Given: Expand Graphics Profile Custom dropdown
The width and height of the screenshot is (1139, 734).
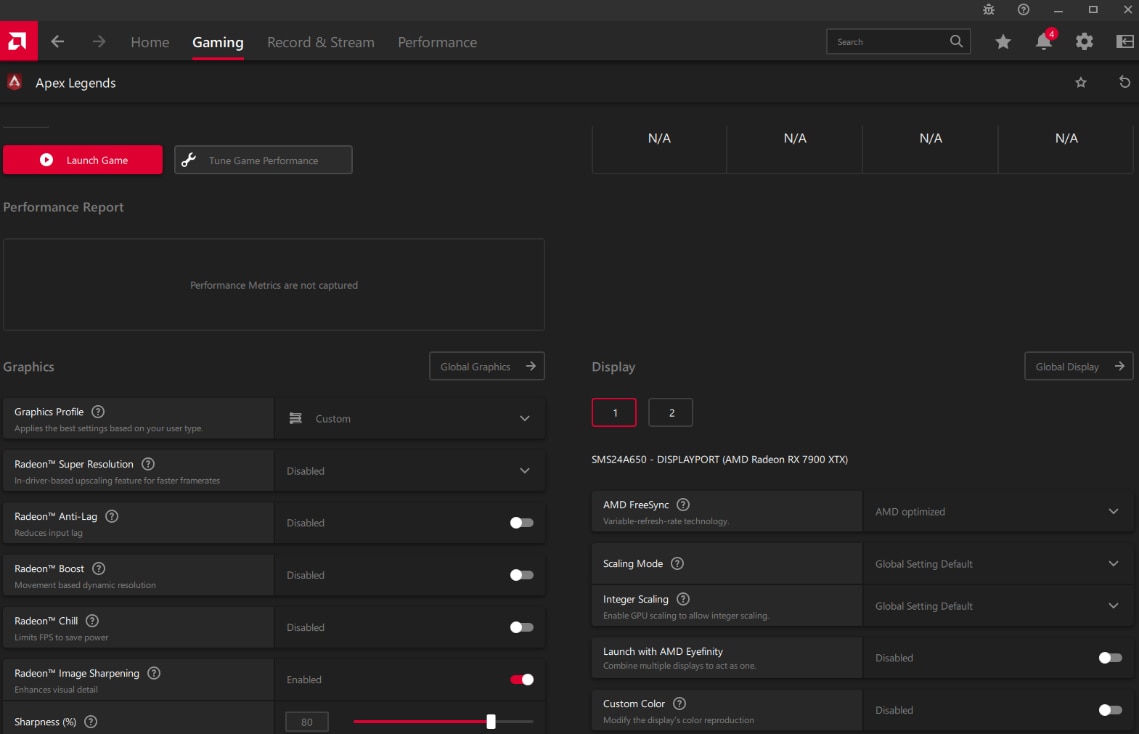Looking at the screenshot, I should point(409,419).
